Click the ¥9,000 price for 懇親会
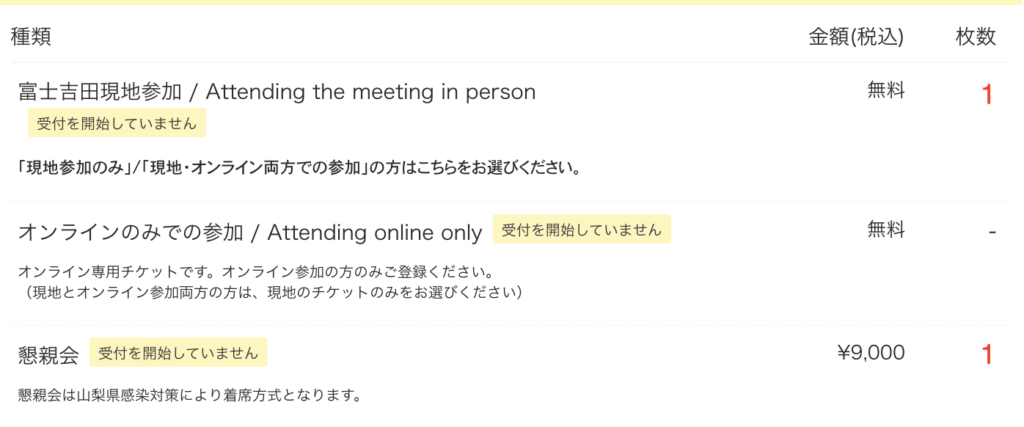1024x427 pixels. [x=871, y=353]
